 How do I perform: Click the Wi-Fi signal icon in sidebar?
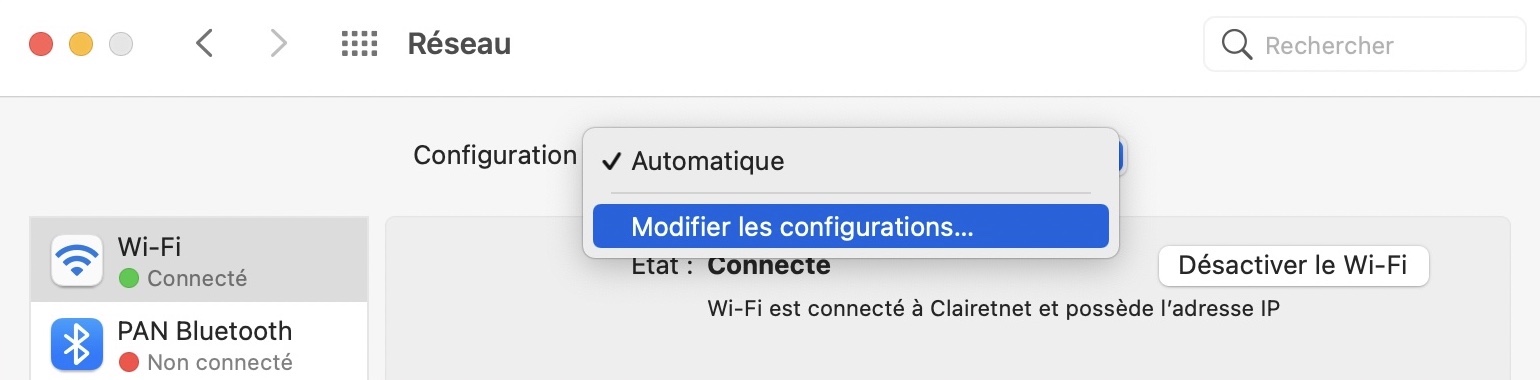[x=76, y=260]
